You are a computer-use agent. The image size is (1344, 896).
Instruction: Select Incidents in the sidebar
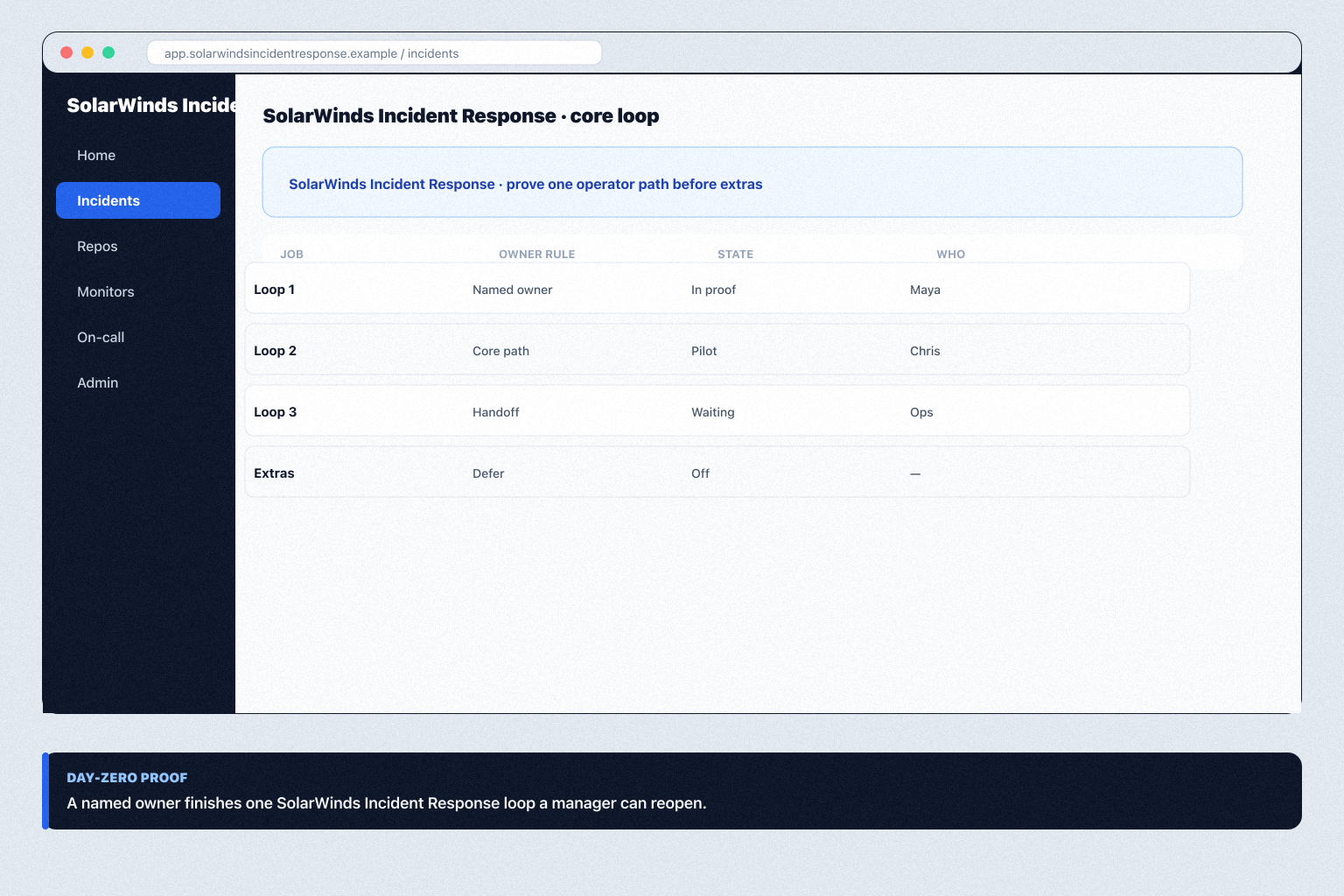point(137,200)
